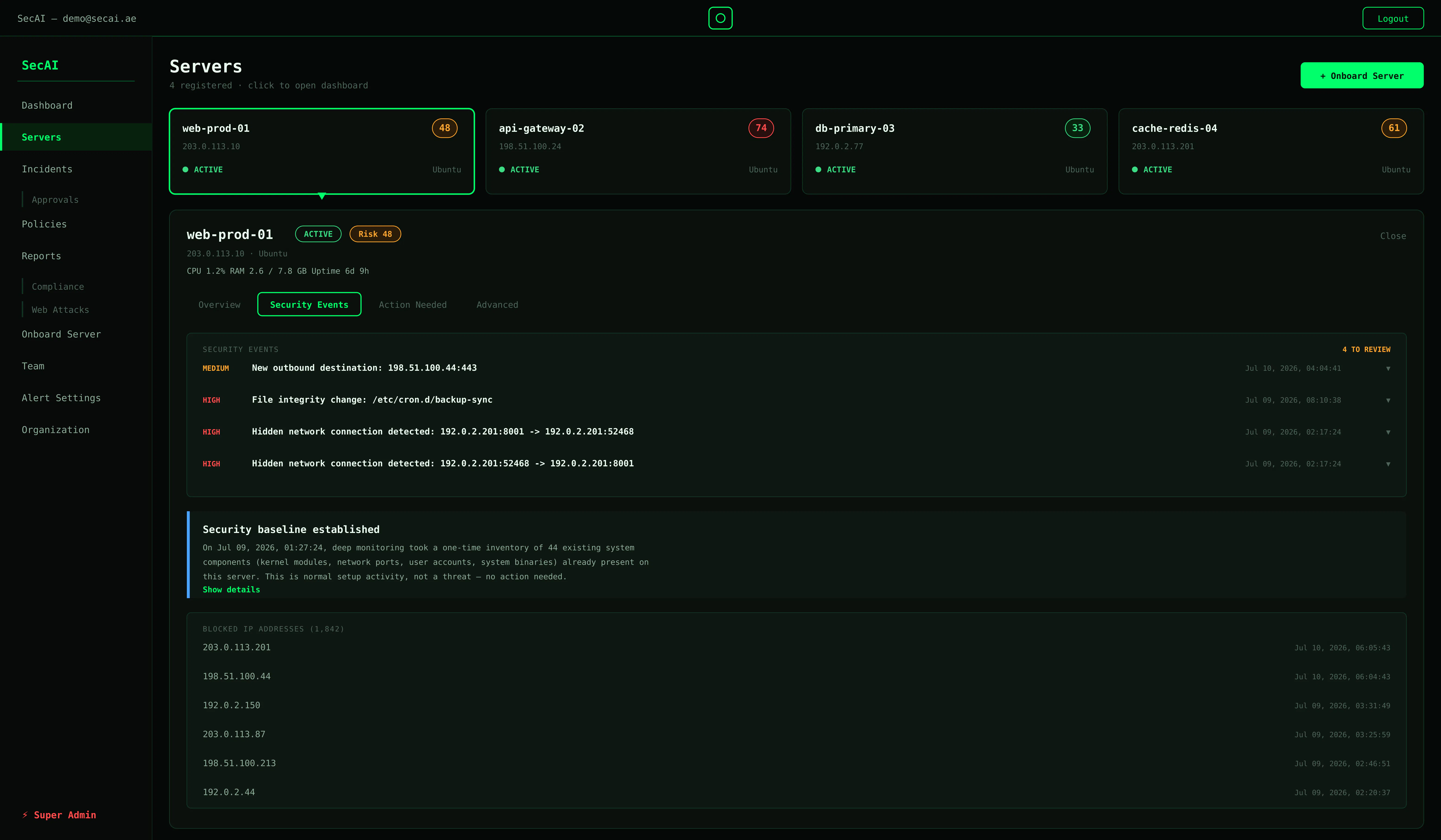Open Web Attacks reports sub-item

[x=61, y=310]
